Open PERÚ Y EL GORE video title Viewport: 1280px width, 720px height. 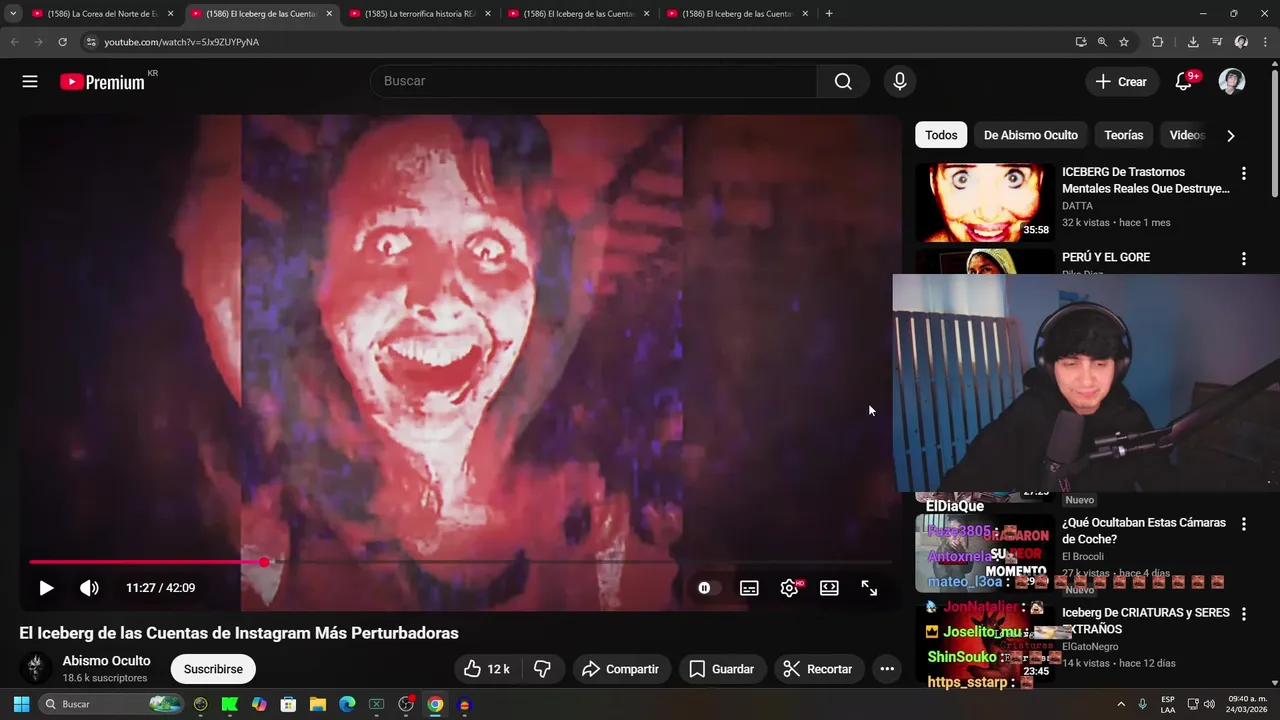click(x=1105, y=257)
